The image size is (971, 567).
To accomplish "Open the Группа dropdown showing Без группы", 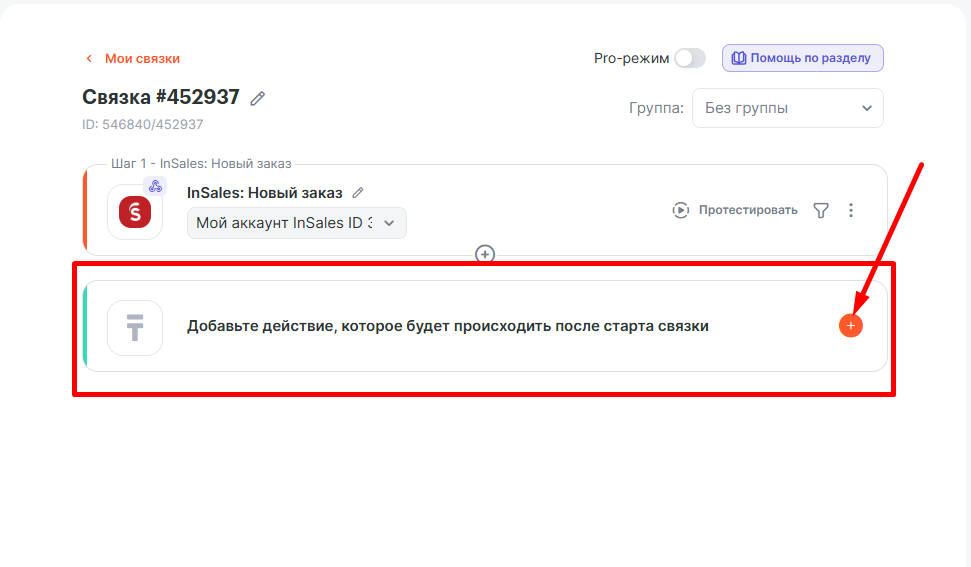I will [787, 108].
